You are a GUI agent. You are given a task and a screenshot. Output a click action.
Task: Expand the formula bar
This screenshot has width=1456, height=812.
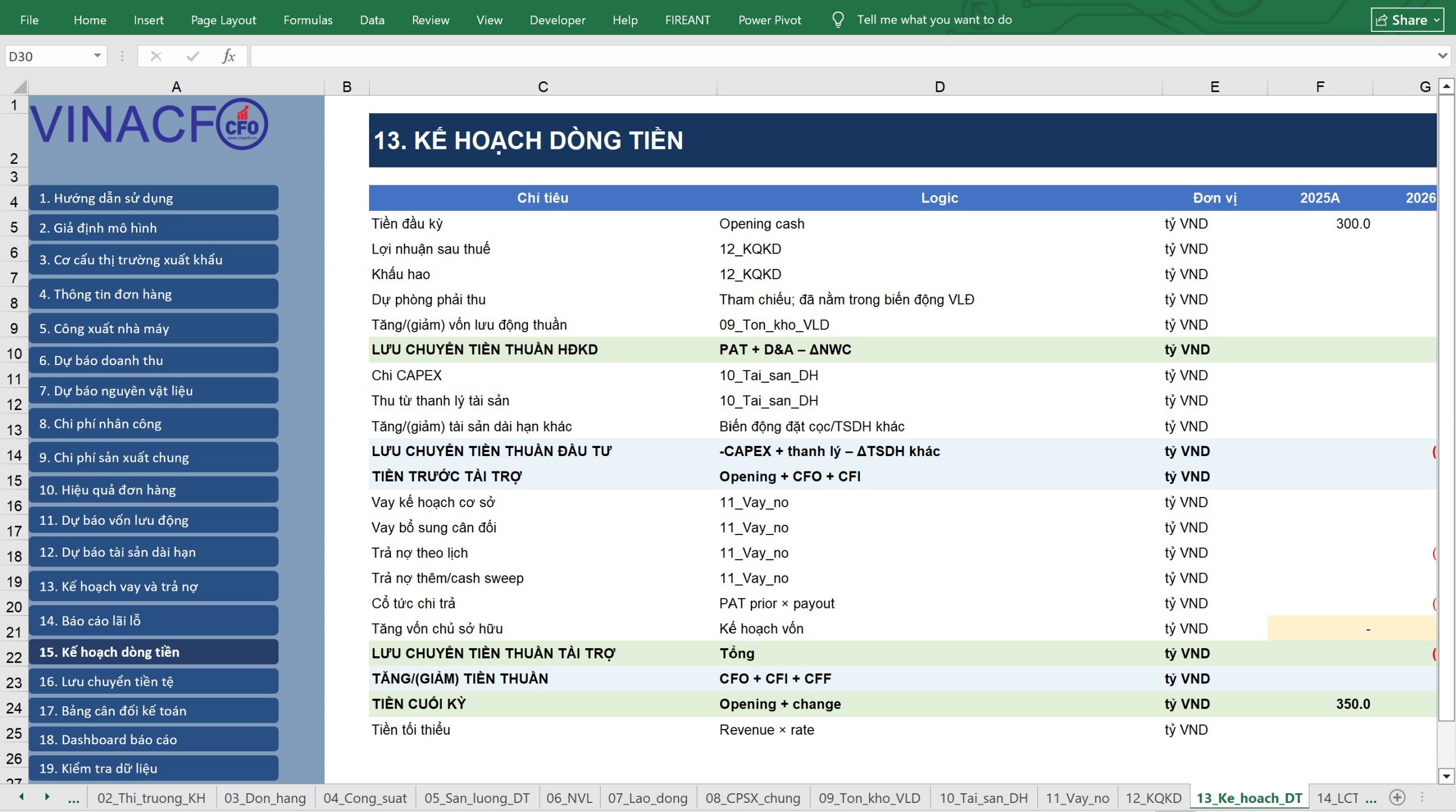1442,56
